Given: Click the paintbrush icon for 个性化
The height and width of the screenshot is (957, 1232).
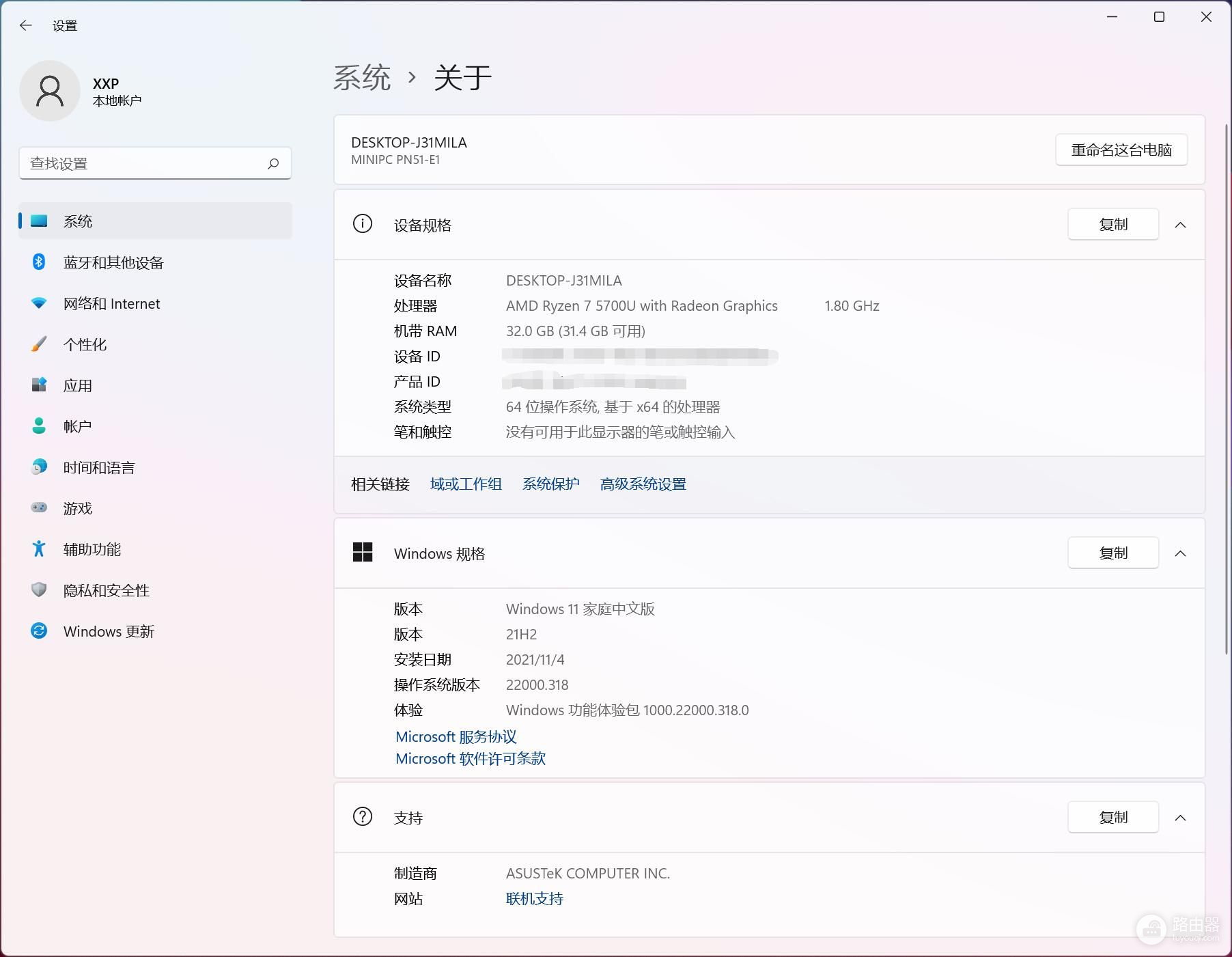Looking at the screenshot, I should tap(39, 344).
